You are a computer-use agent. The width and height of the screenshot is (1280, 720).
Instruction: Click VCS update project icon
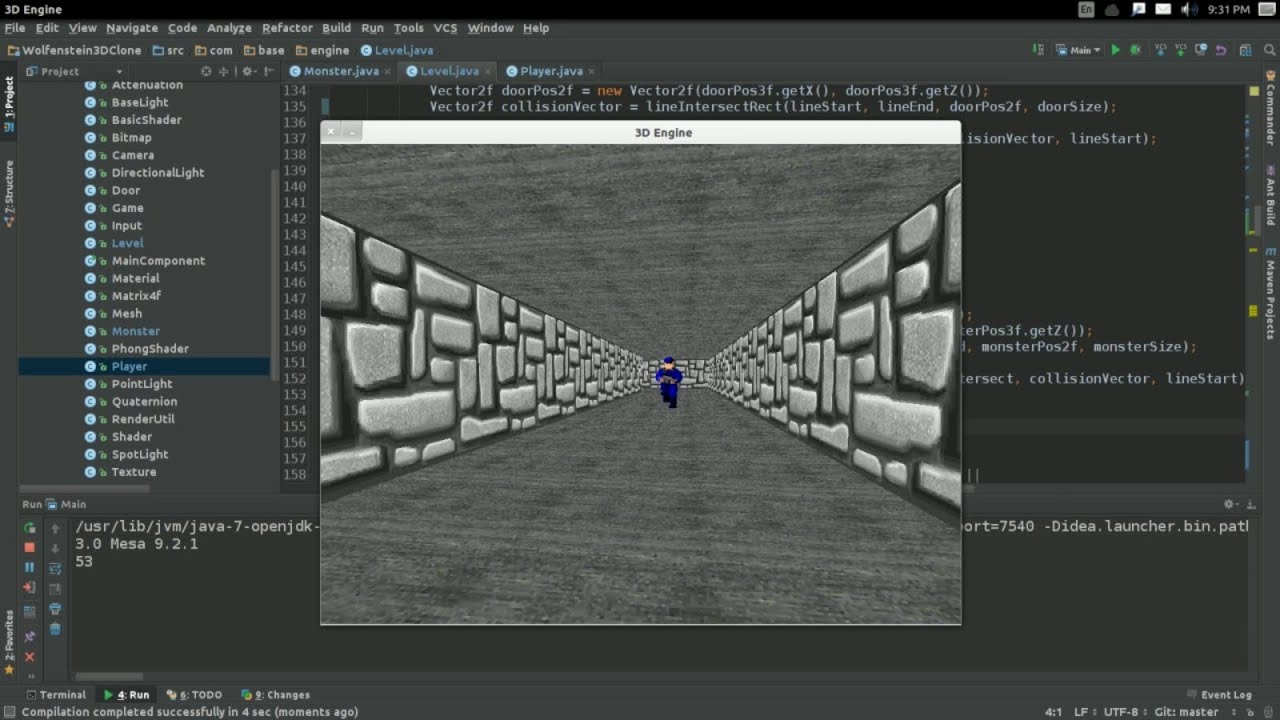[1161, 50]
